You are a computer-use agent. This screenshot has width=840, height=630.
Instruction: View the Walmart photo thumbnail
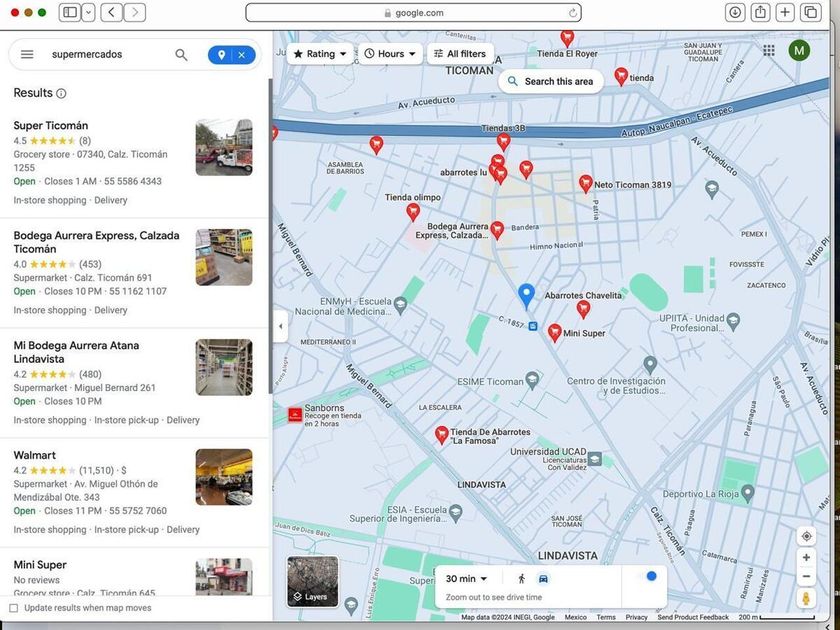(224, 477)
